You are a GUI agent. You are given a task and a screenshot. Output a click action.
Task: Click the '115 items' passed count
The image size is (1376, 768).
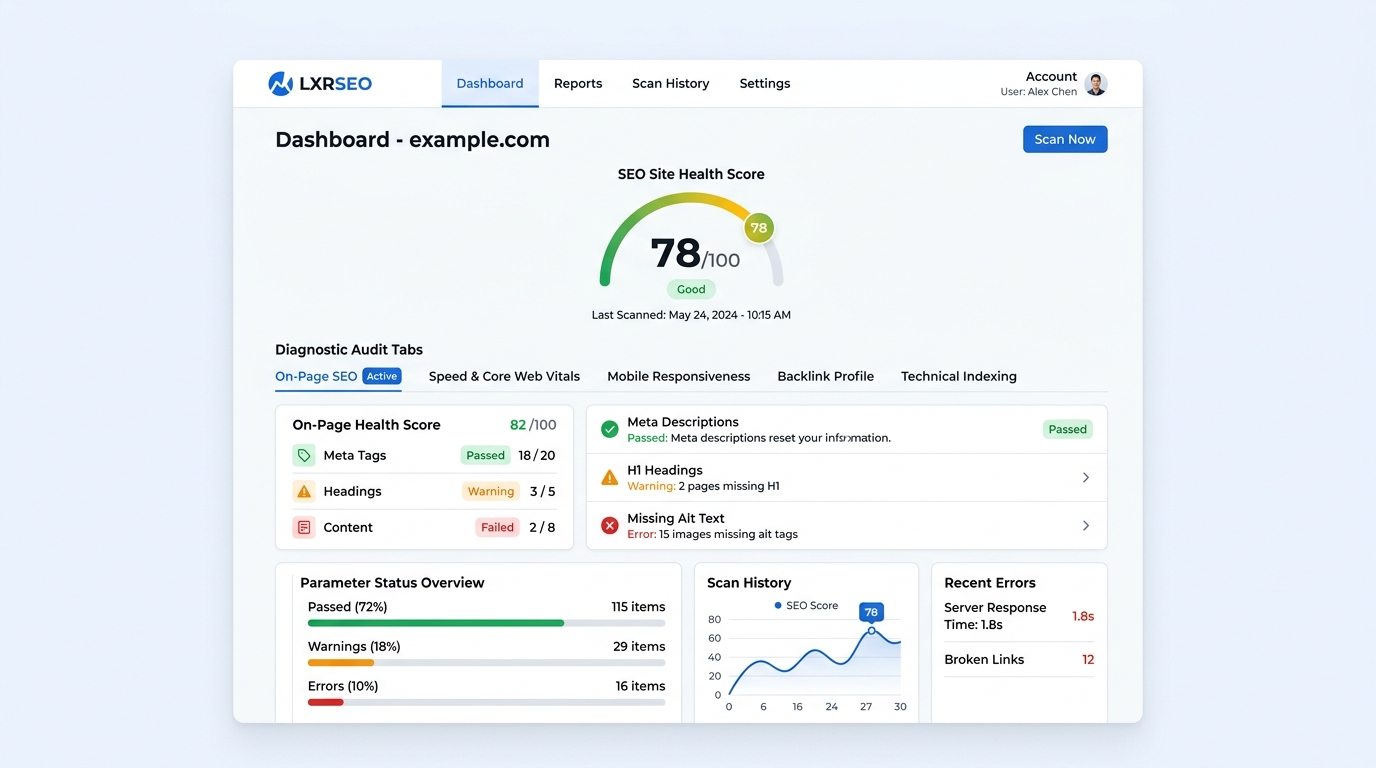tap(638, 607)
